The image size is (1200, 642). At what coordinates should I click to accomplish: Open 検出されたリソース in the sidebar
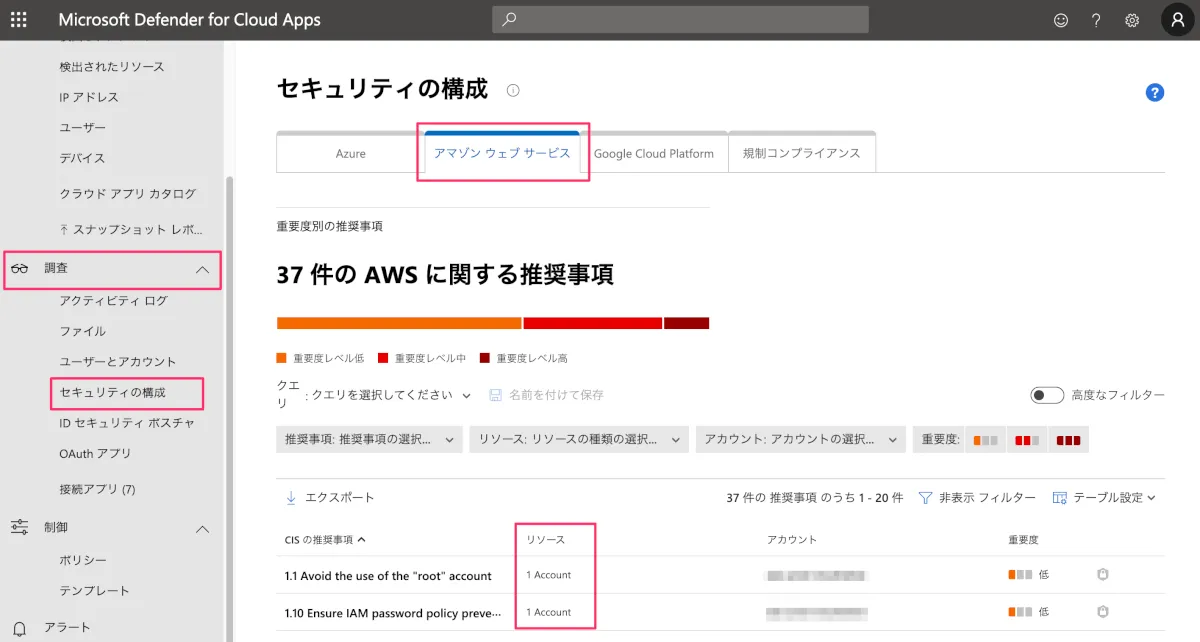111,66
